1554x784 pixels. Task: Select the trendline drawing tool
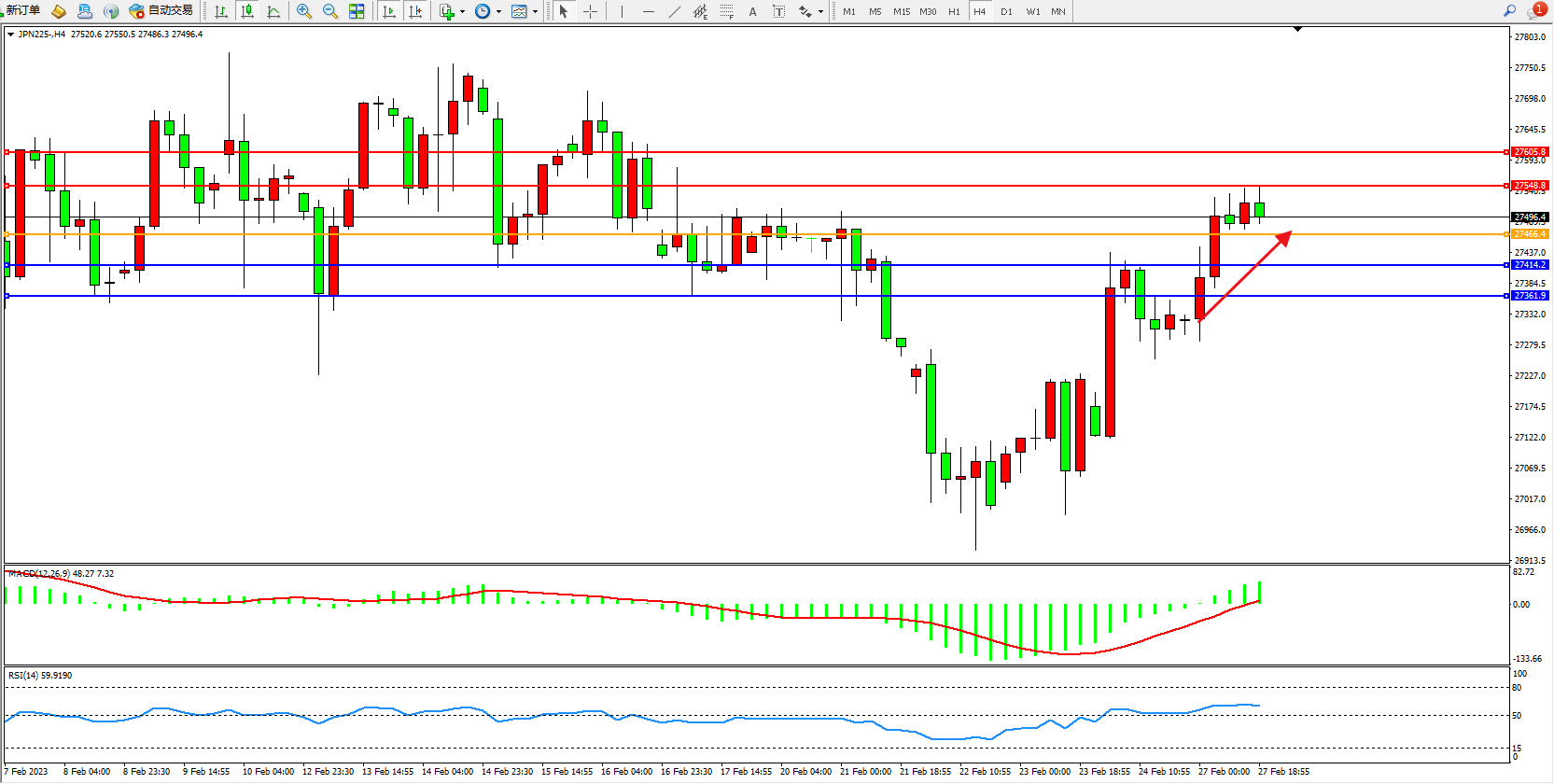point(675,11)
